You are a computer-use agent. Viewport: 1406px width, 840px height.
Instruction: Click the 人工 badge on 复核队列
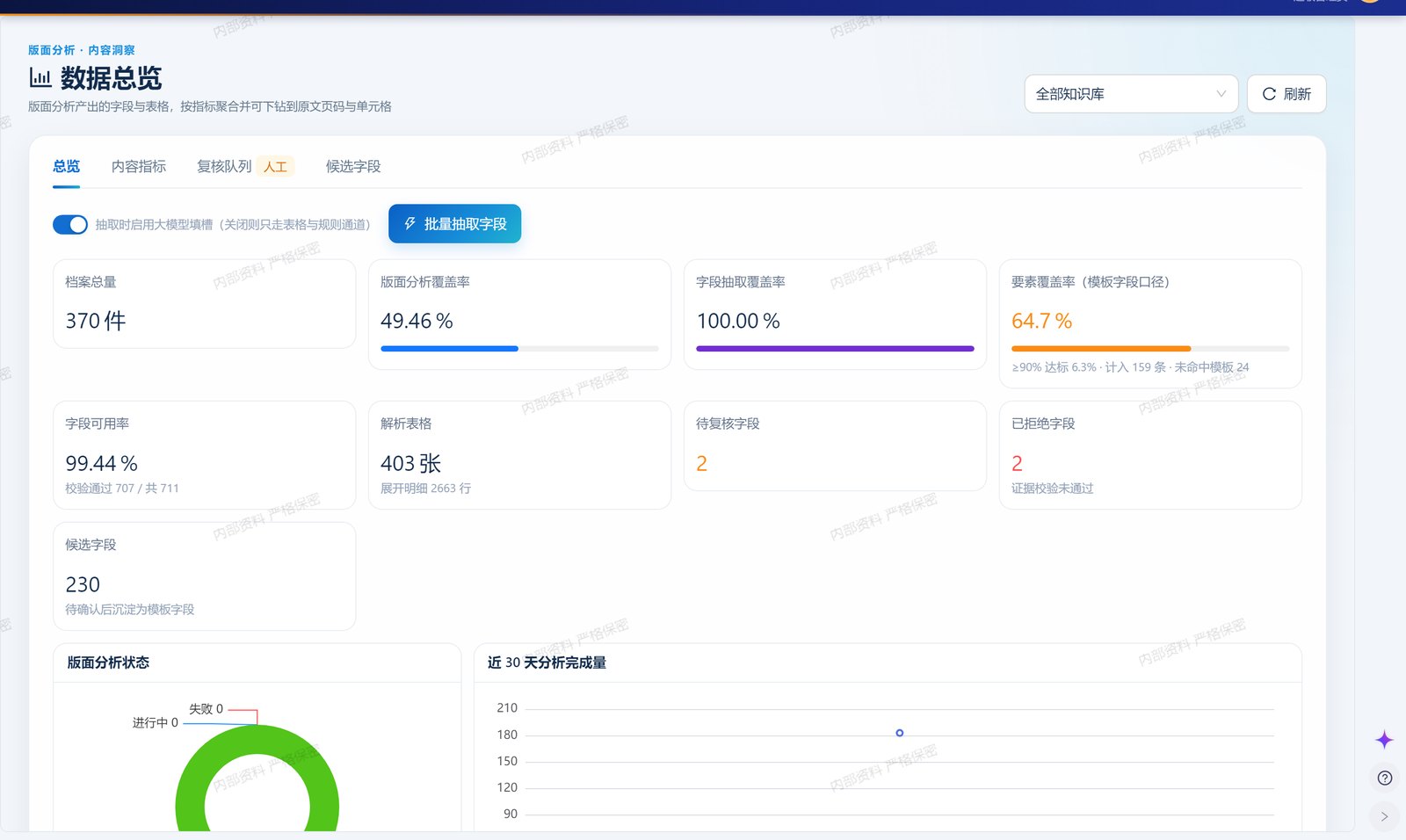click(x=275, y=166)
